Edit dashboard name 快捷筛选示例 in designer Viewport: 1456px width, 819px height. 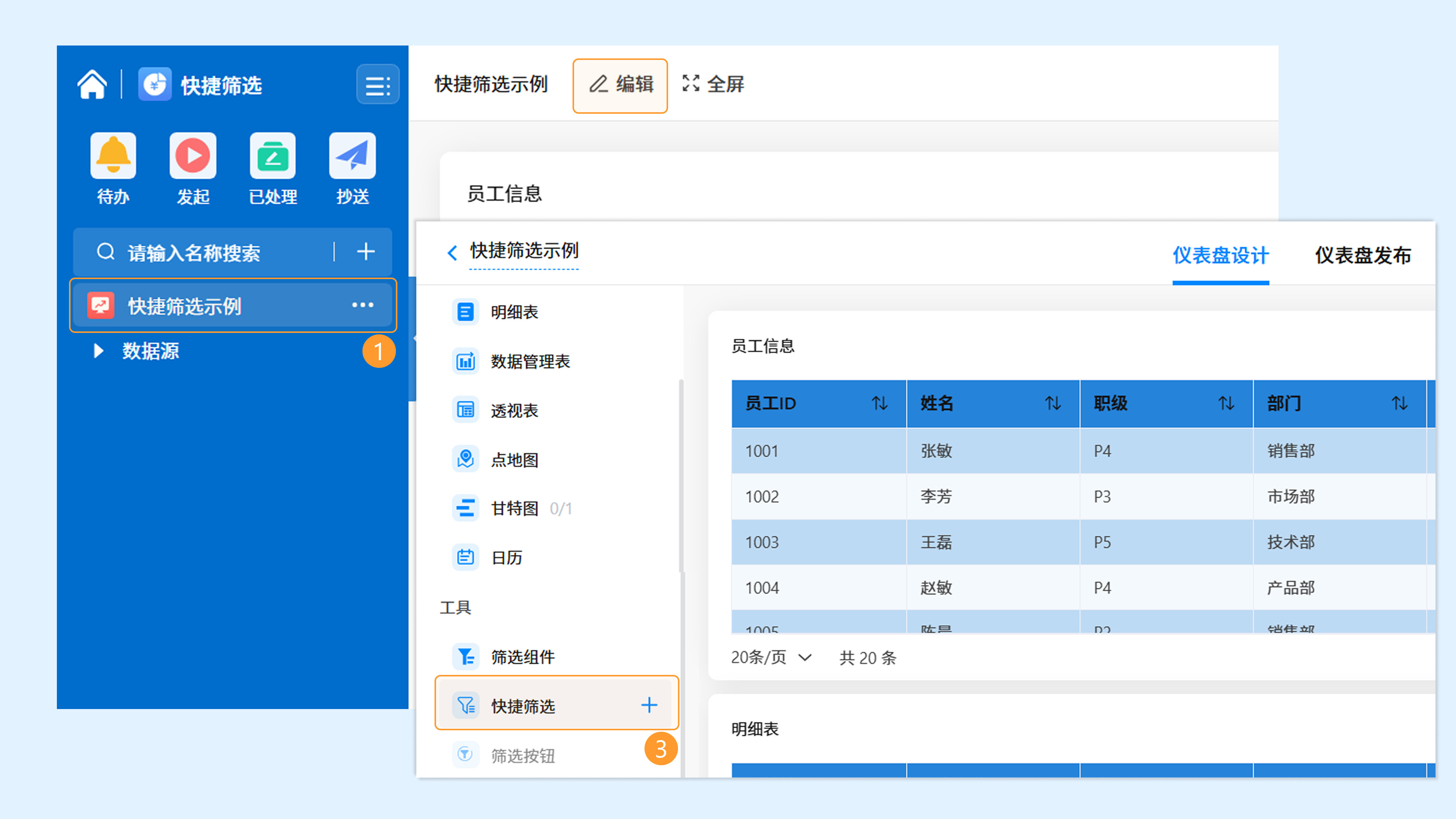pos(524,251)
